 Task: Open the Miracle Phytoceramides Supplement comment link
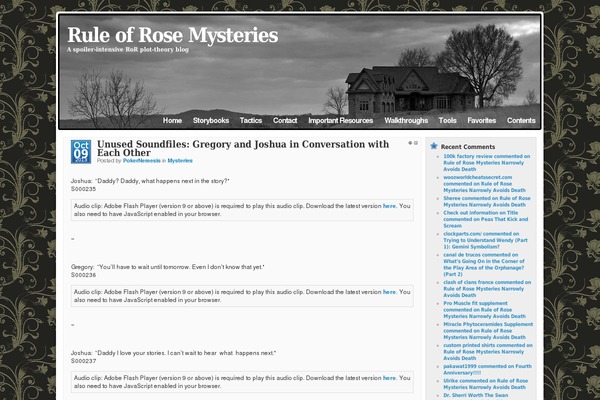[x=488, y=331]
